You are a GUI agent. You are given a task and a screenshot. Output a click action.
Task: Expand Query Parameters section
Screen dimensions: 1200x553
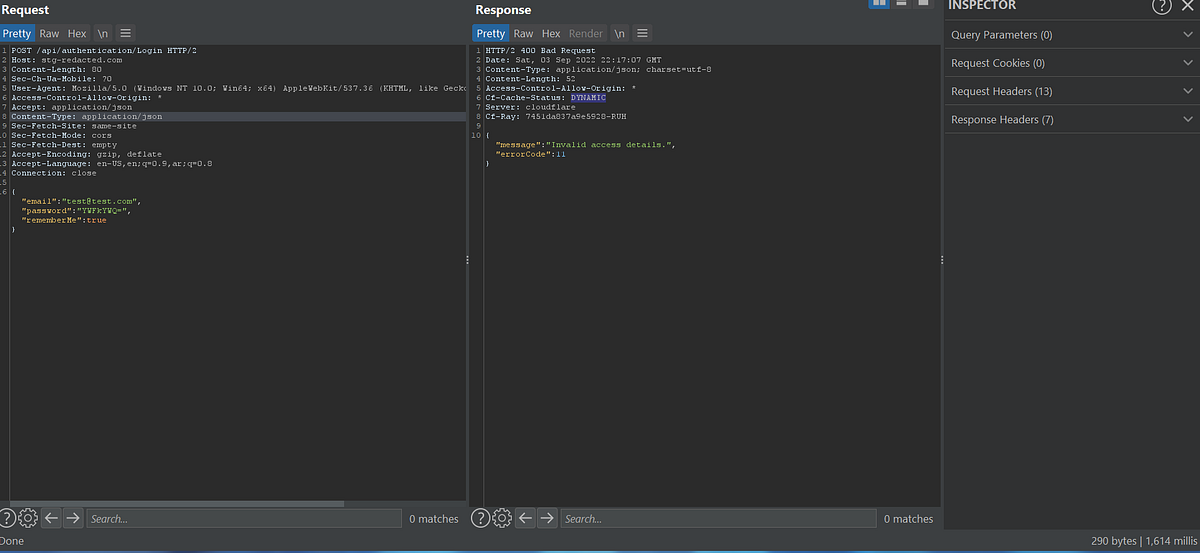(1072, 35)
